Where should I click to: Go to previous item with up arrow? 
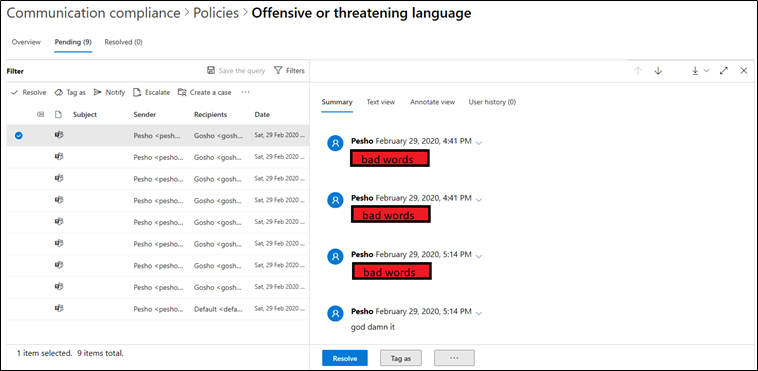click(x=638, y=71)
